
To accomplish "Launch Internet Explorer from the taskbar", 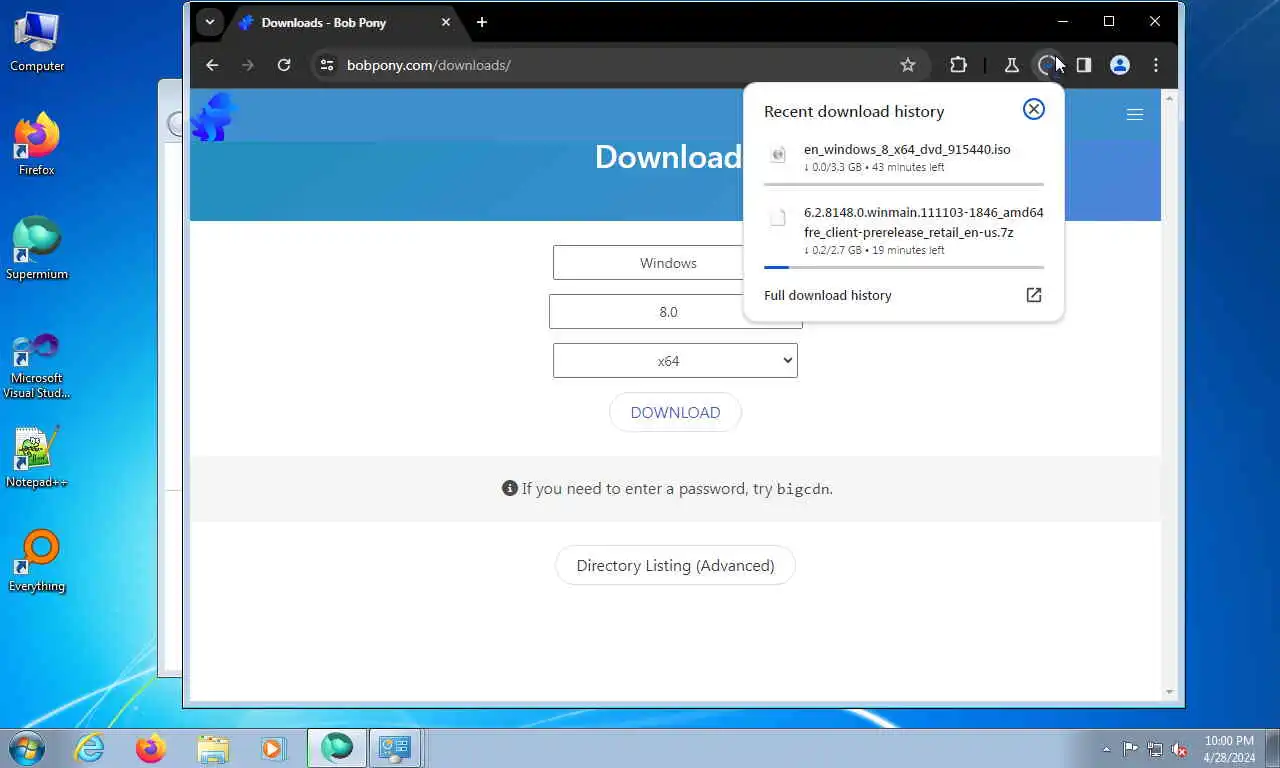I will coord(89,748).
